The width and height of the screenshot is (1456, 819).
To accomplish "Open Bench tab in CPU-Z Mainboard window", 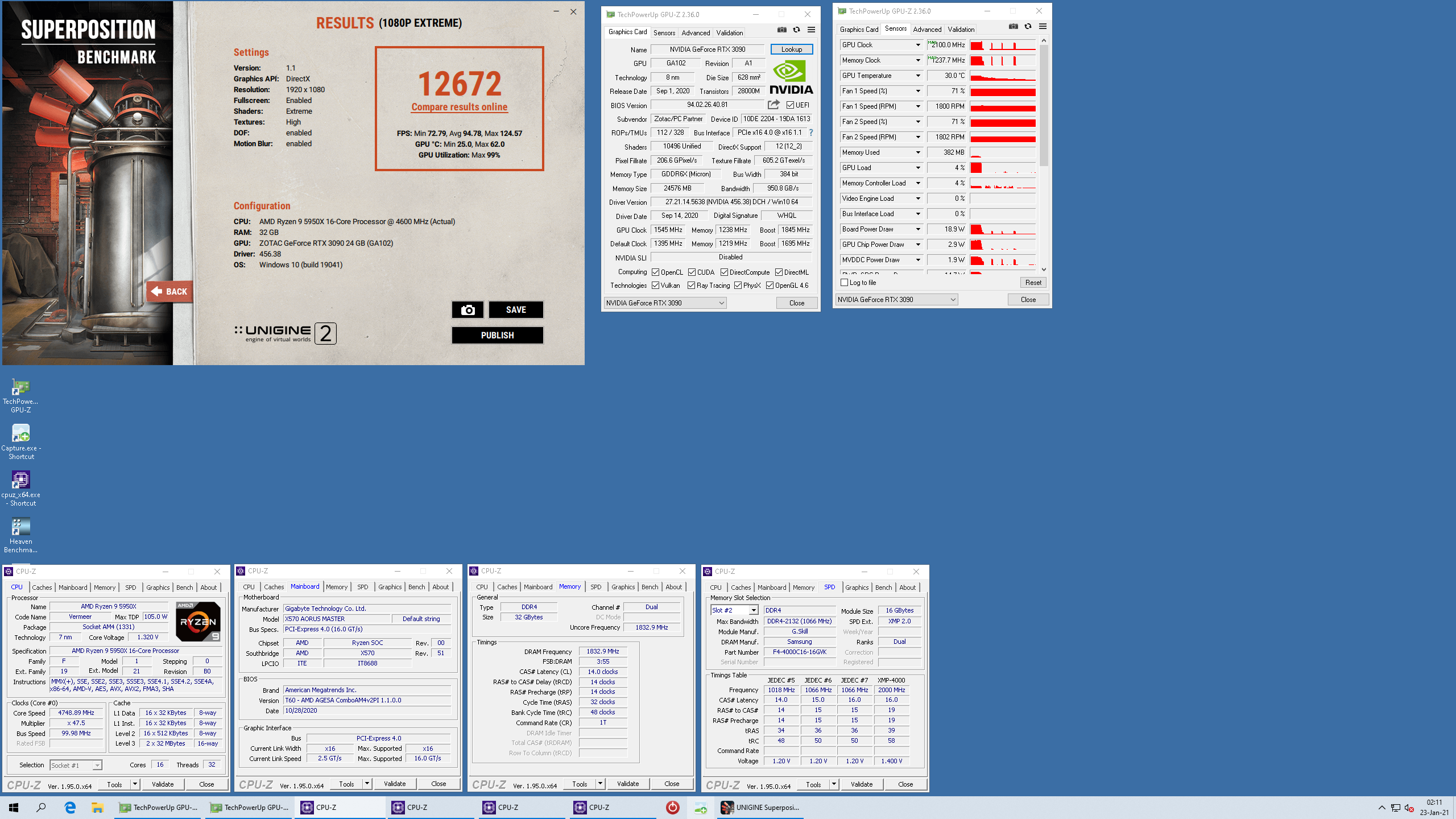I will [x=416, y=587].
